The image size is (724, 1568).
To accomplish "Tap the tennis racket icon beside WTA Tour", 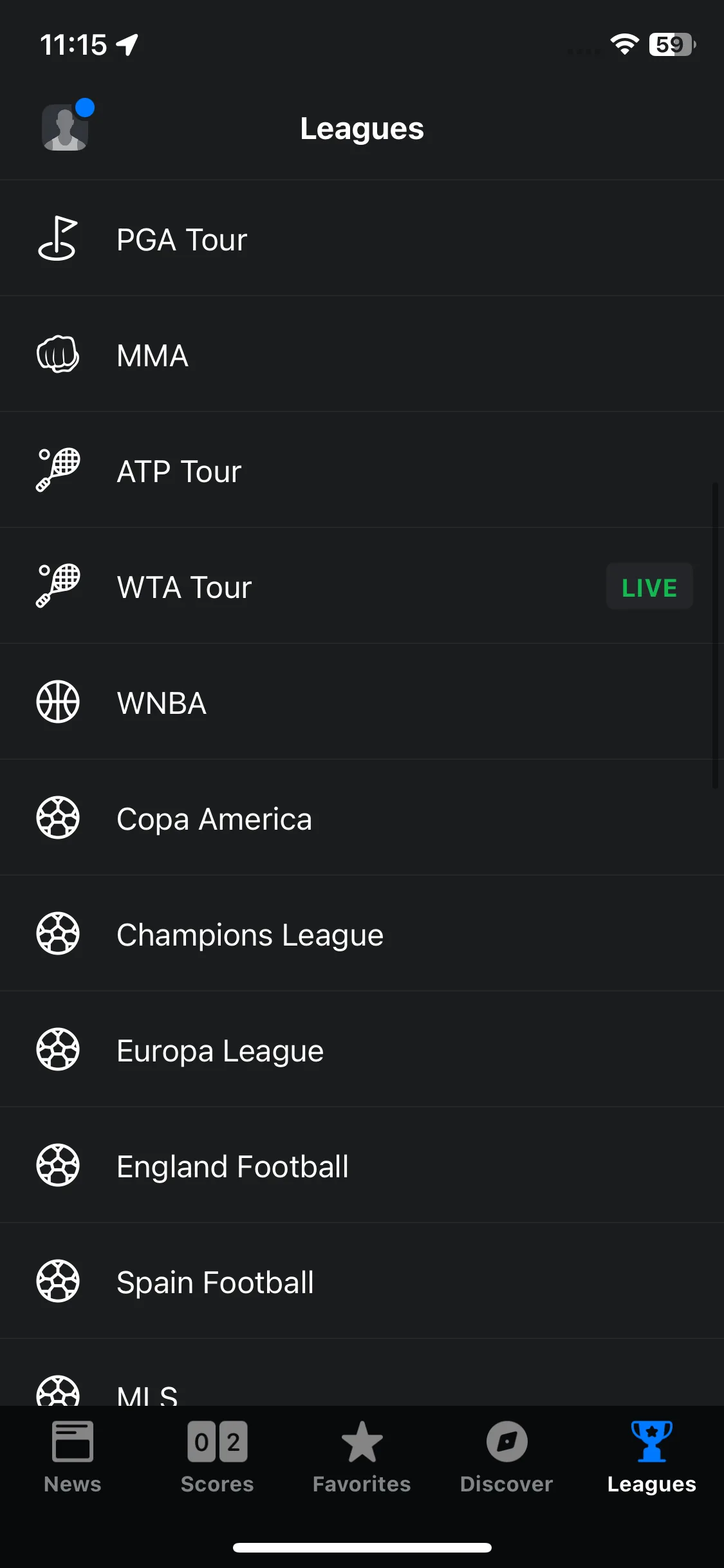I will 58,586.
